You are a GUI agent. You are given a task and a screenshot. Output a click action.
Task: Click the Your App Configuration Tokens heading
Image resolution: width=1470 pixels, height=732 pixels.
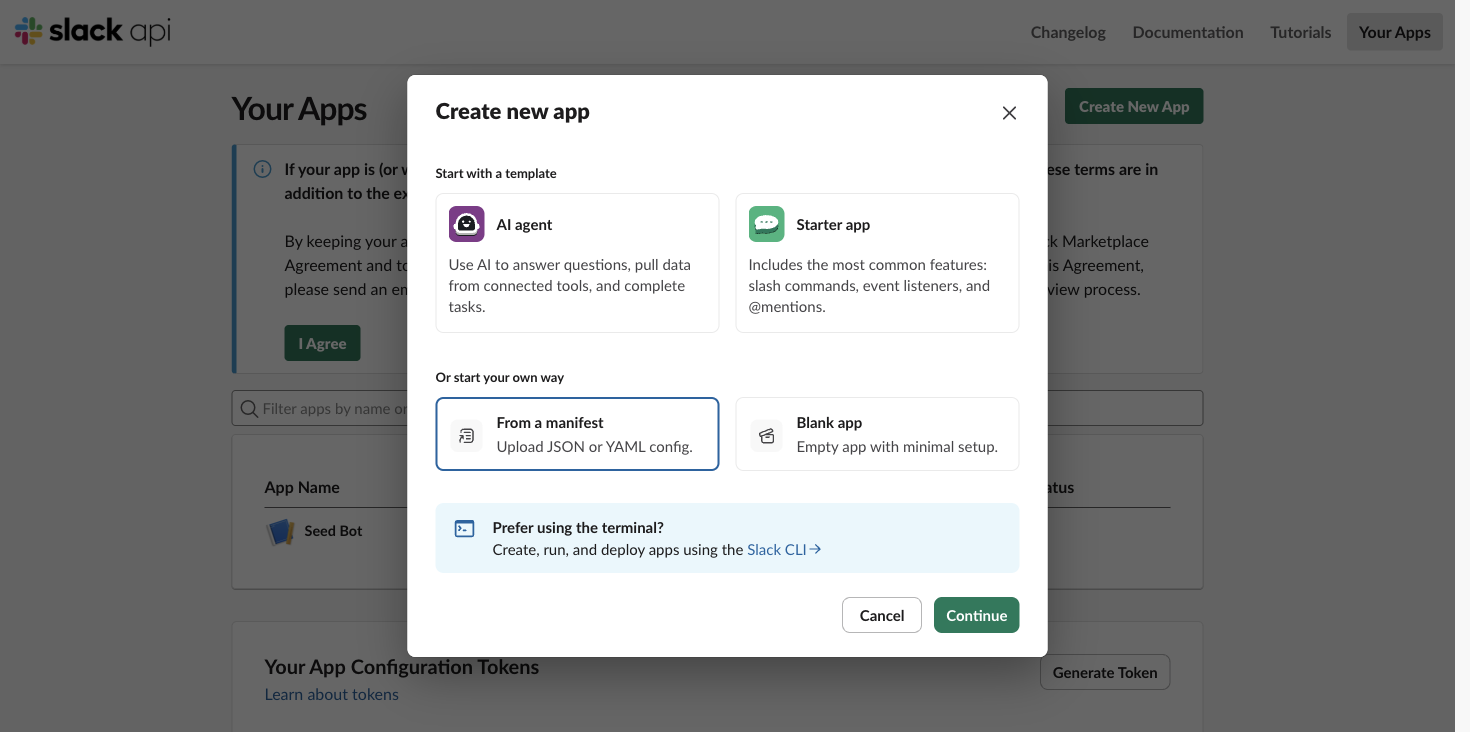[402, 667]
